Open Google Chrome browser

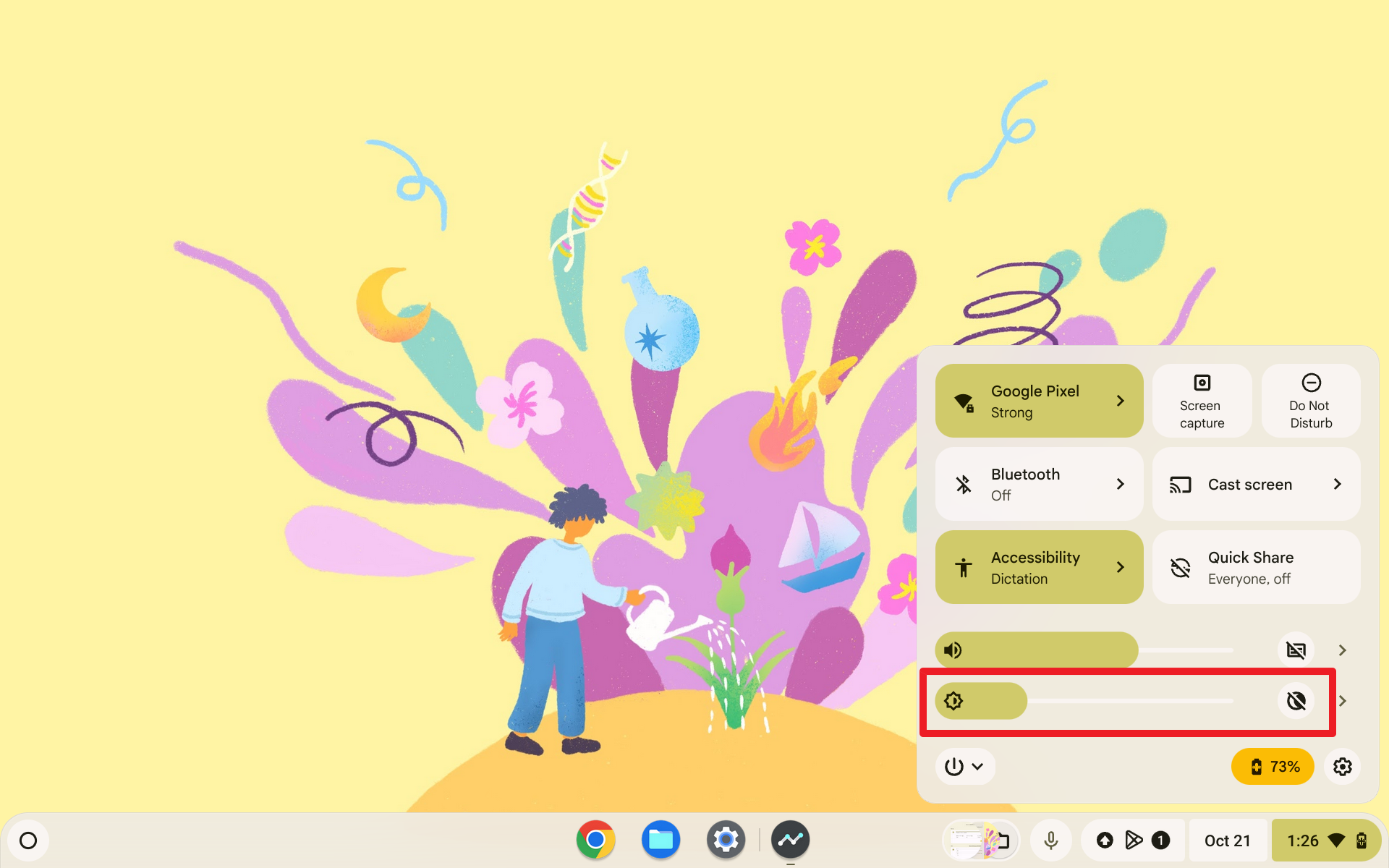point(594,840)
